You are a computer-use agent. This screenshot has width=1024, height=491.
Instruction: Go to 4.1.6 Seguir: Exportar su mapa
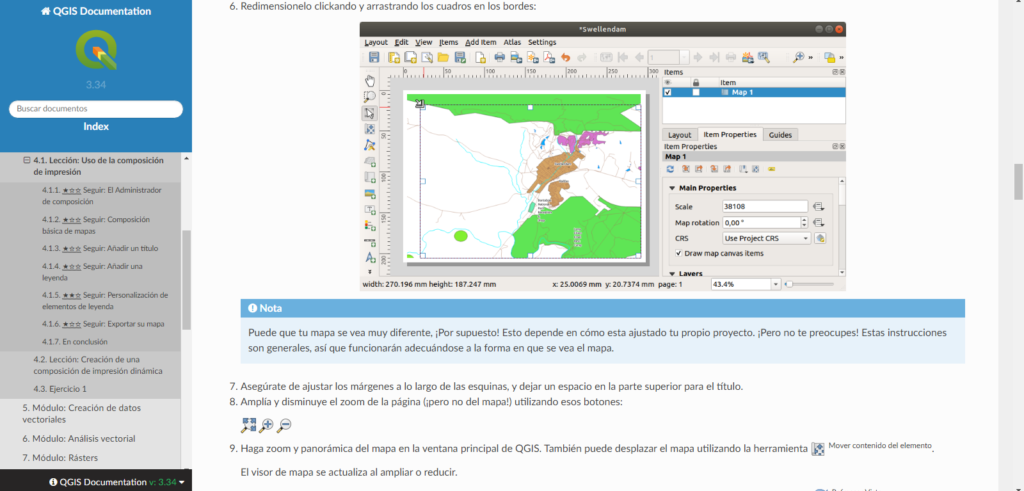[103, 324]
